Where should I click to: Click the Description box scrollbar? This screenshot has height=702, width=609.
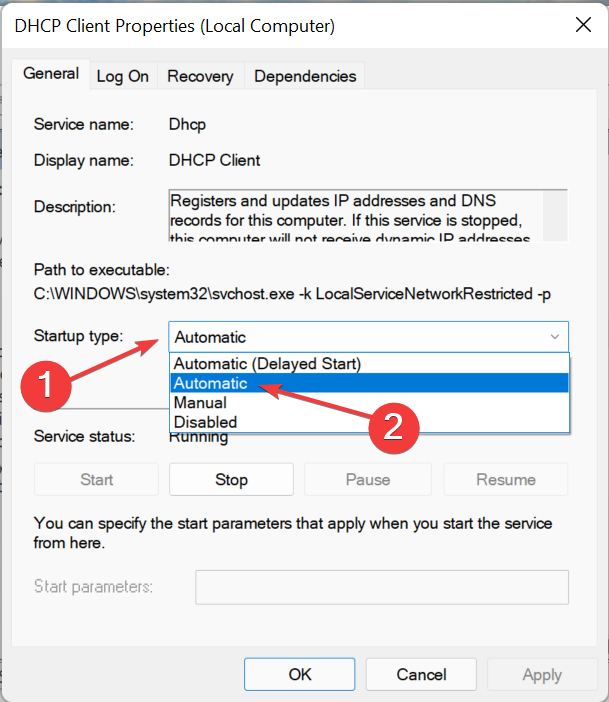559,215
